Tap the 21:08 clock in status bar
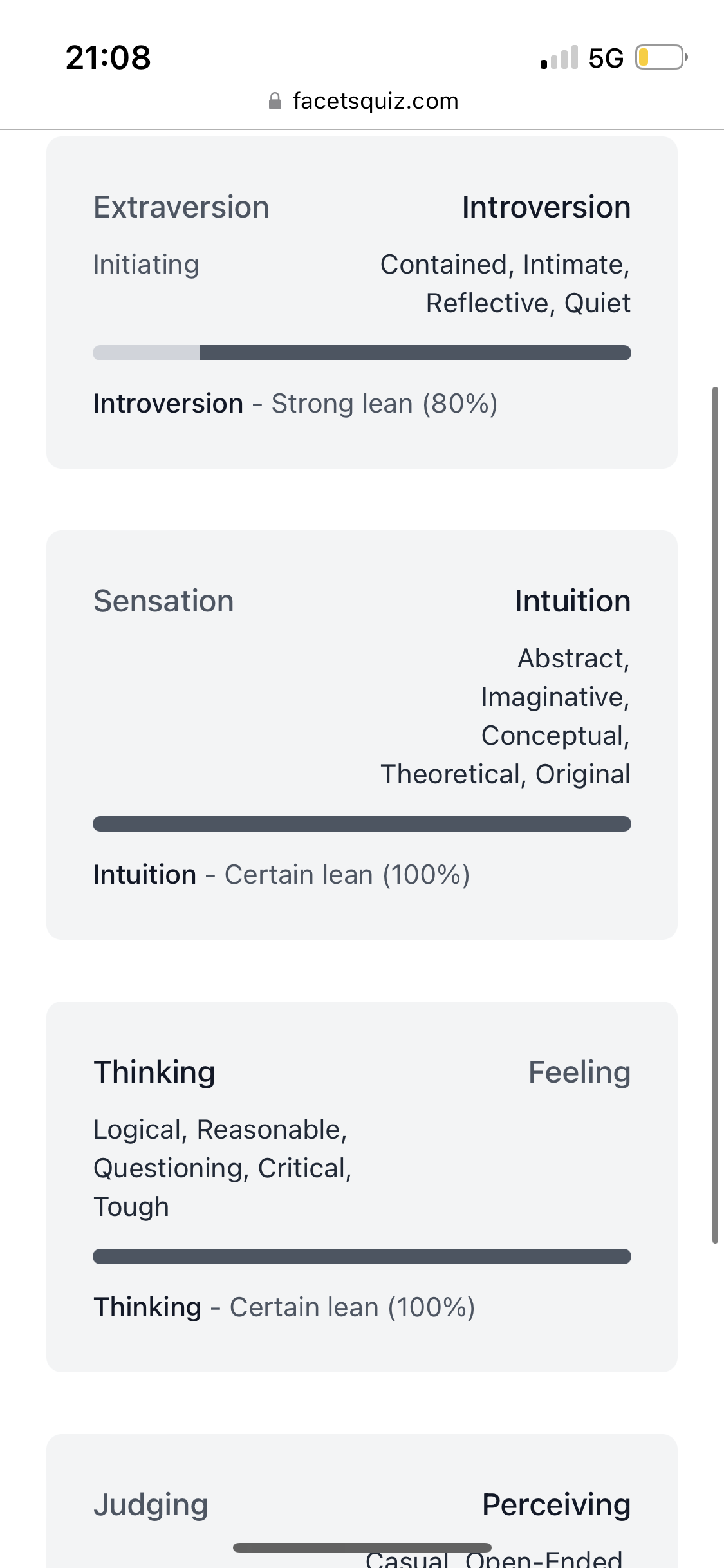The image size is (724, 1568). point(108,57)
